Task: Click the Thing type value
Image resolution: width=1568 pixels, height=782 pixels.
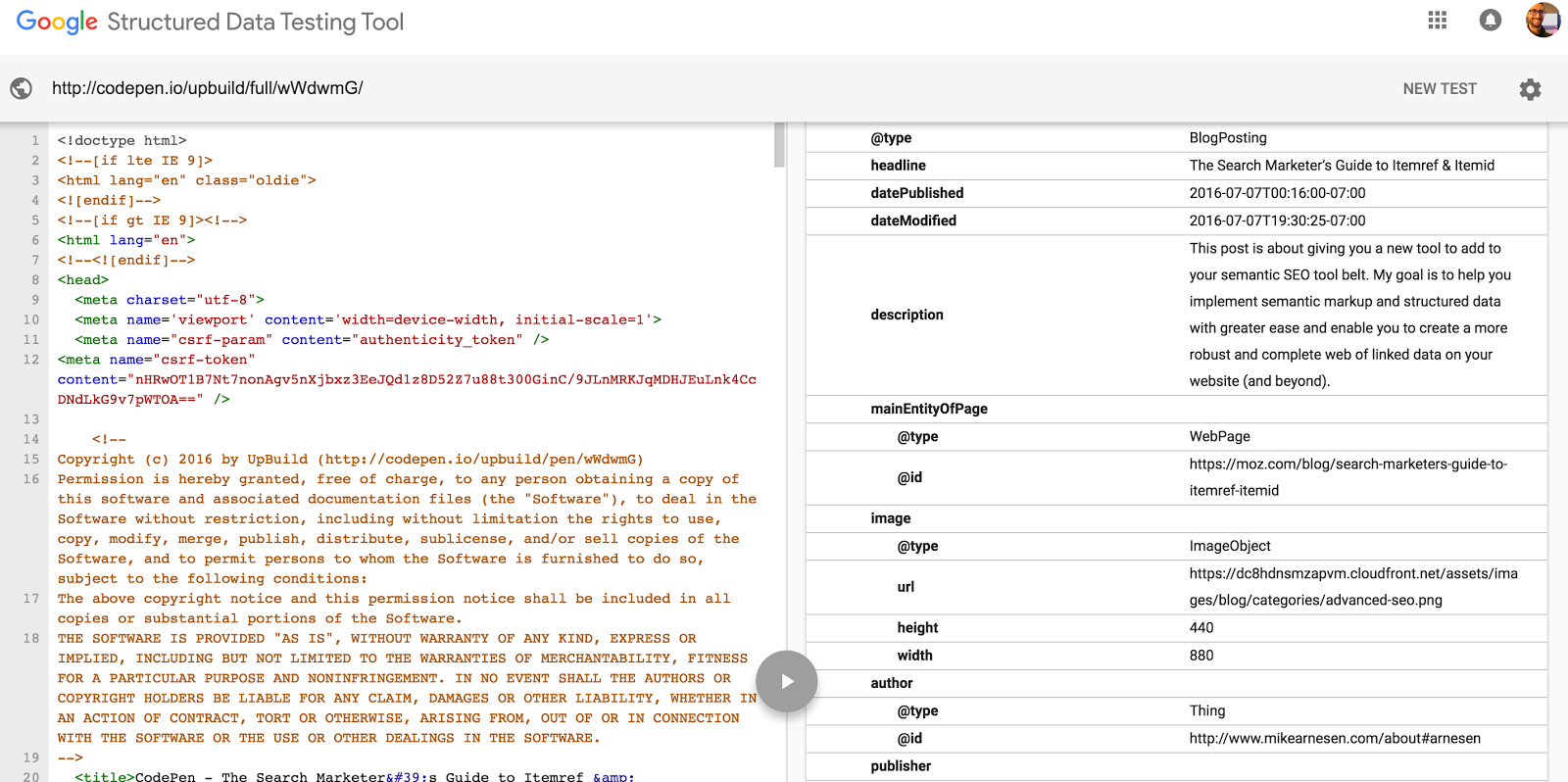Action: [1207, 710]
